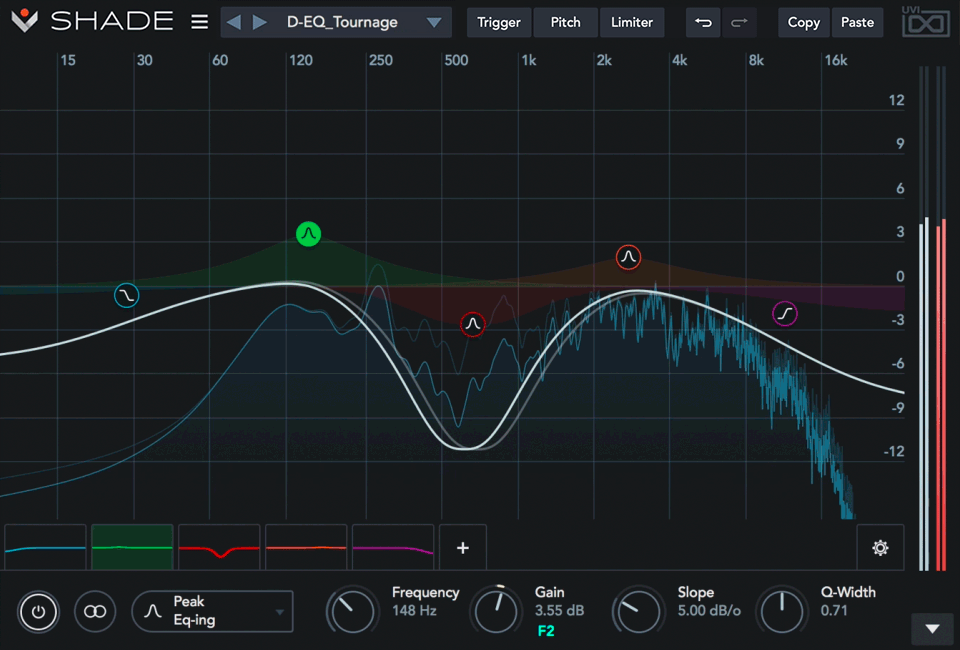Click the undo arrow icon
This screenshot has height=650, width=960.
click(x=704, y=22)
